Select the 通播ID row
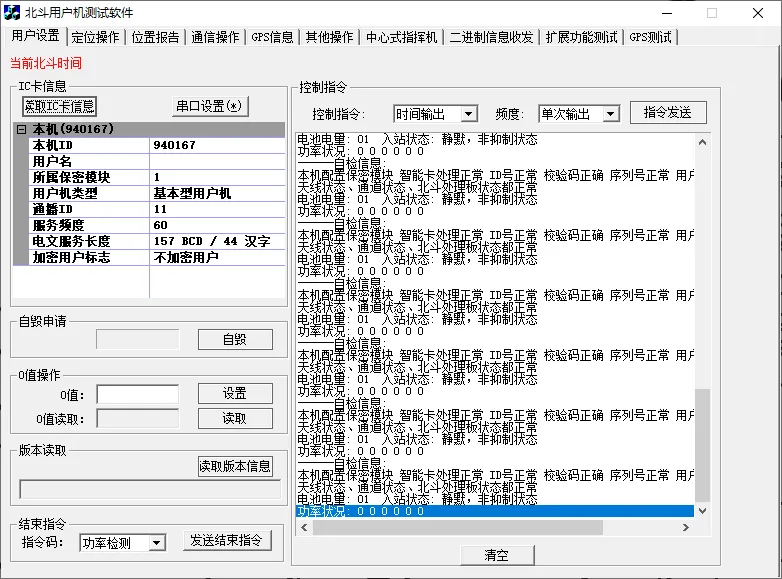Screen dimensions: 782x579 click(x=157, y=209)
